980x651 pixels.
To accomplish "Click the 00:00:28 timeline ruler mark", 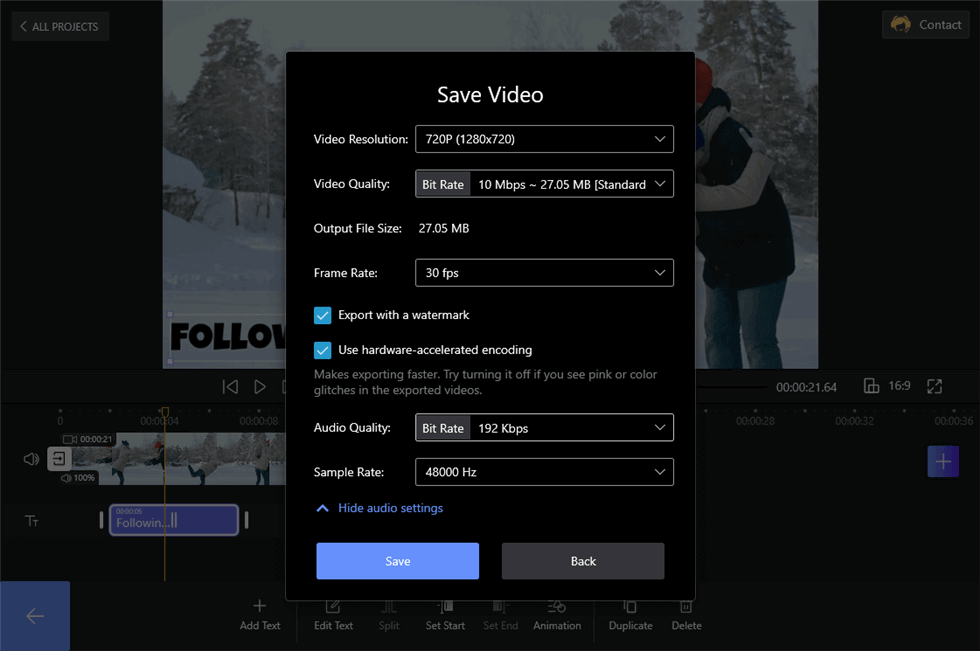I will (755, 421).
